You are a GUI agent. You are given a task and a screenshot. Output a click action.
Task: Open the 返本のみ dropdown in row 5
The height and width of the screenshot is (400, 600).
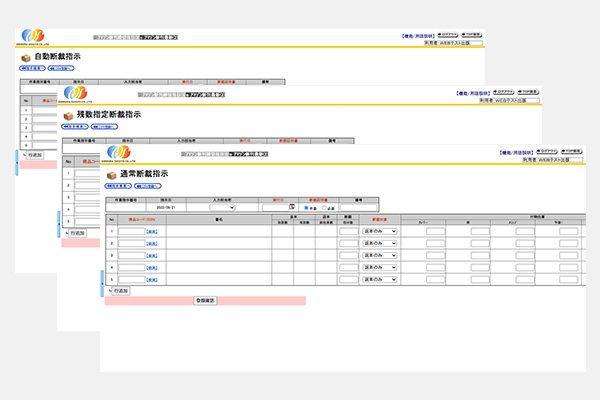tap(380, 279)
